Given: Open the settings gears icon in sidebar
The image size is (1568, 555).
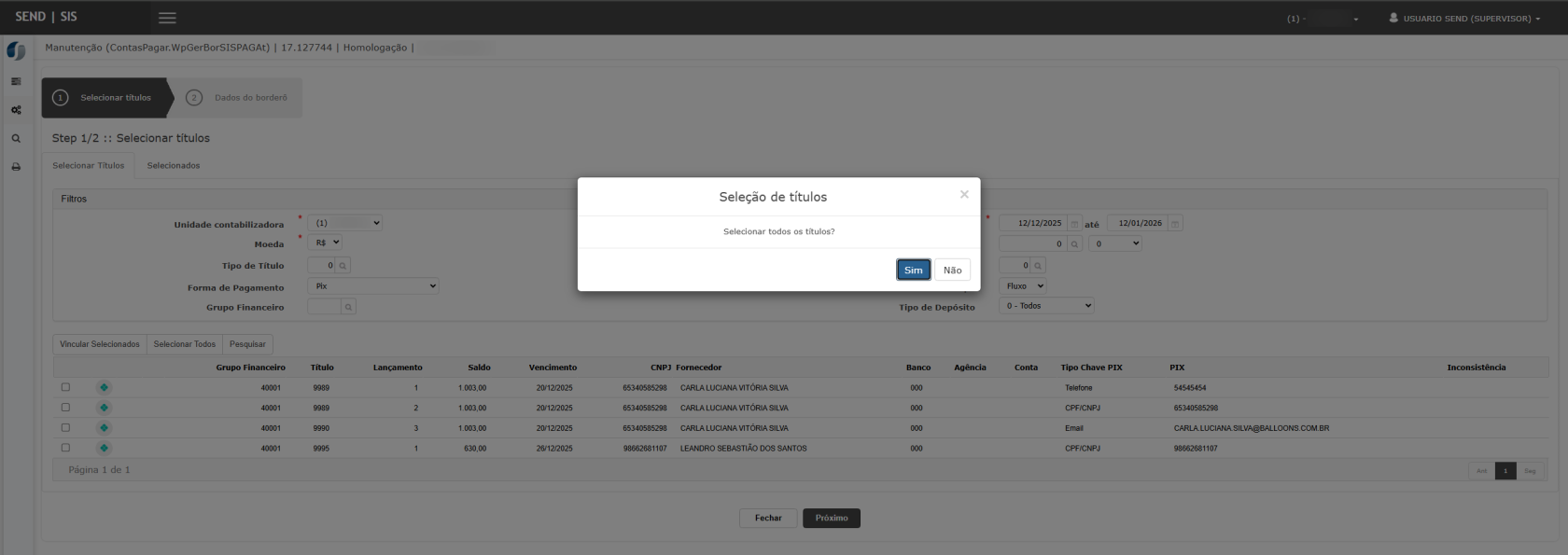Looking at the screenshot, I should tap(16, 110).
